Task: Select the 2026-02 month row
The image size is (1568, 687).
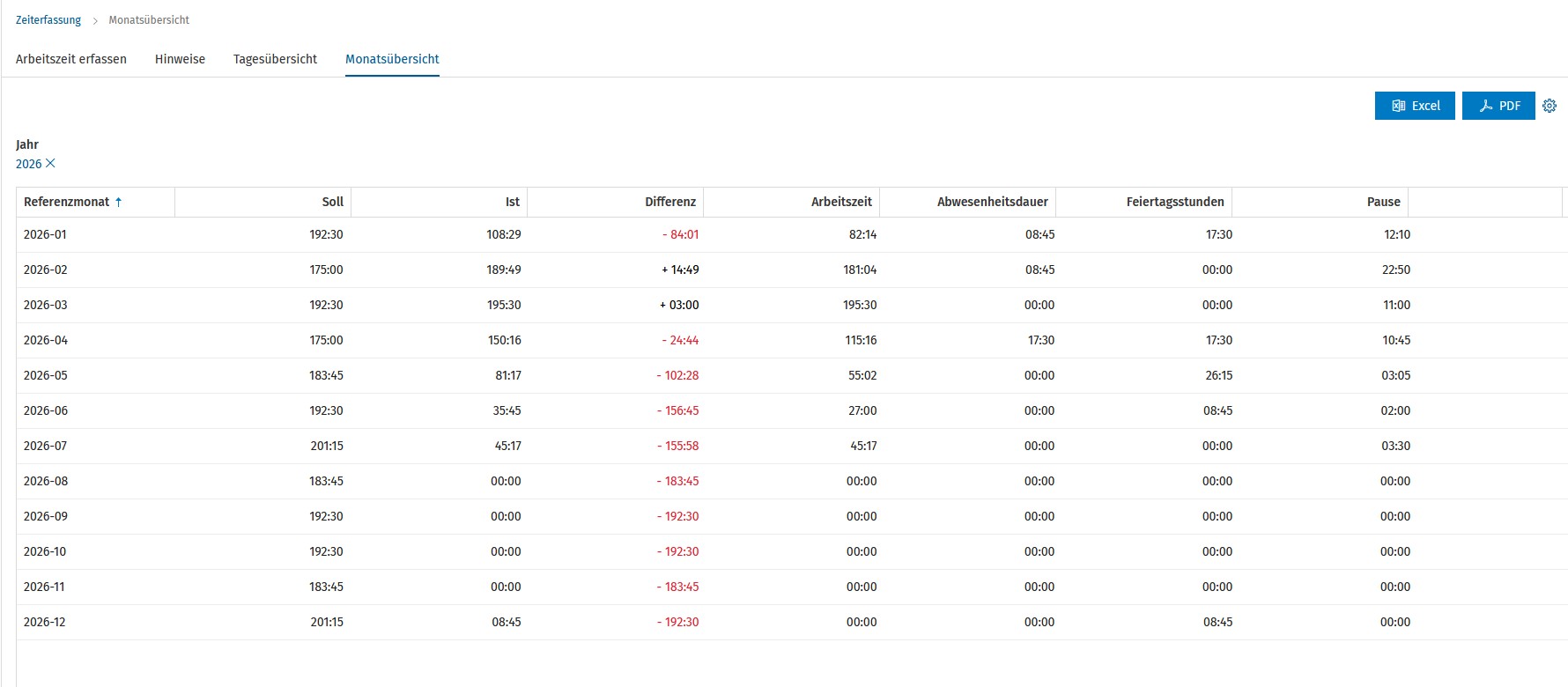Action: tap(791, 270)
